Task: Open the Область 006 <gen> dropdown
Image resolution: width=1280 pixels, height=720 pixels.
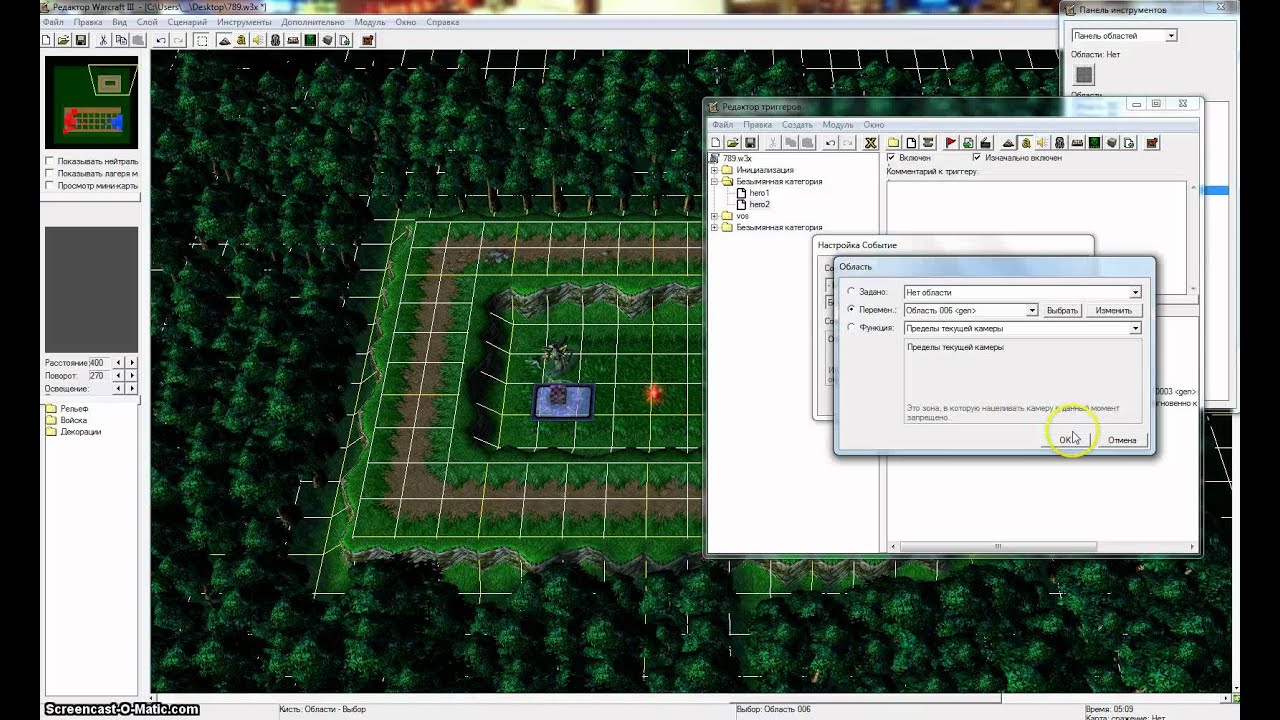Action: pyautogui.click(x=971, y=310)
